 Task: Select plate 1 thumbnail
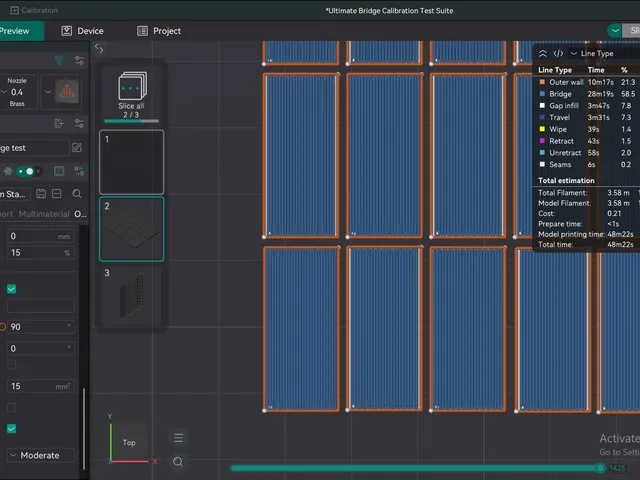click(131, 162)
